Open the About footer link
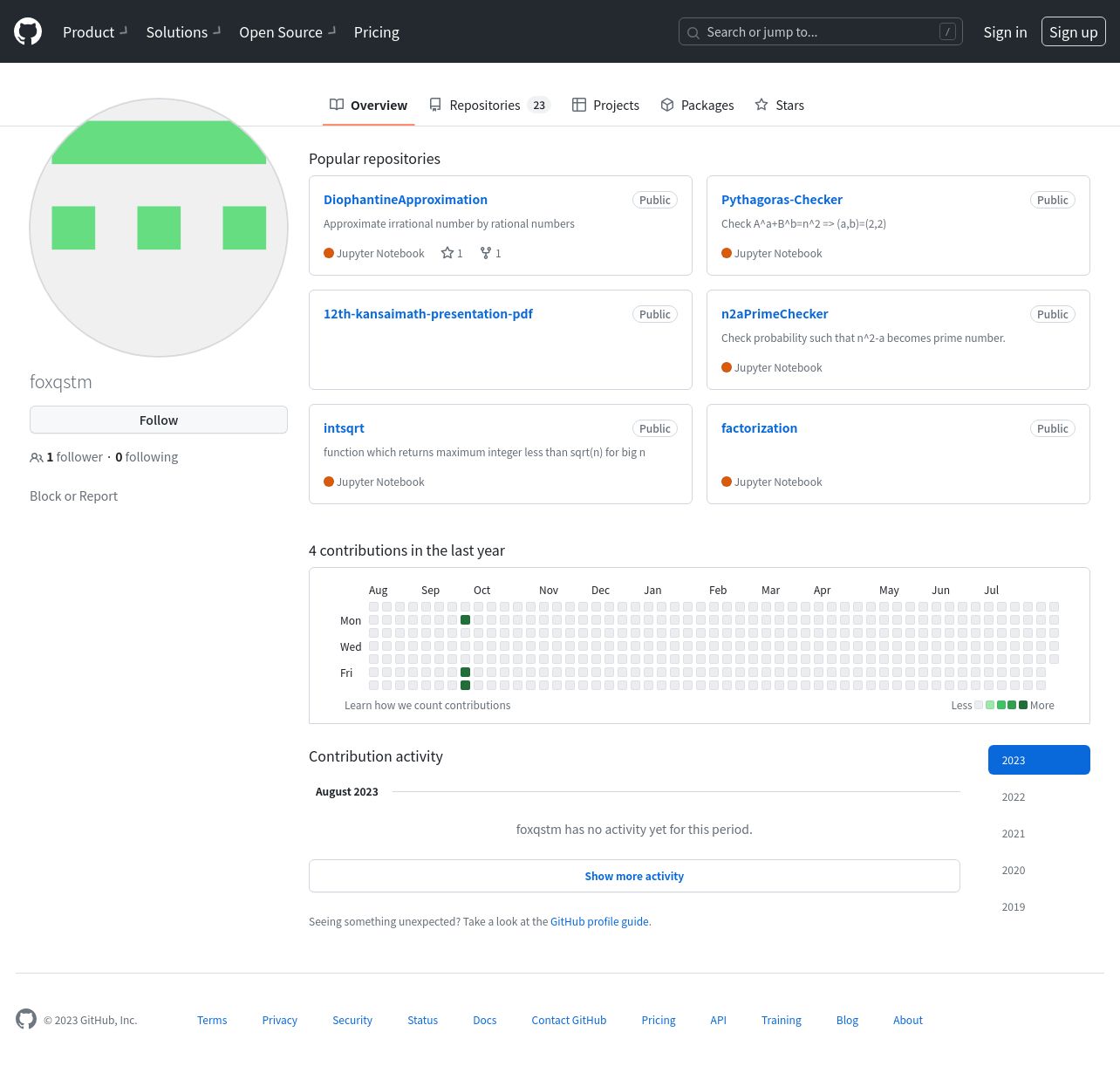Image resolution: width=1120 pixels, height=1073 pixels. [x=908, y=1020]
